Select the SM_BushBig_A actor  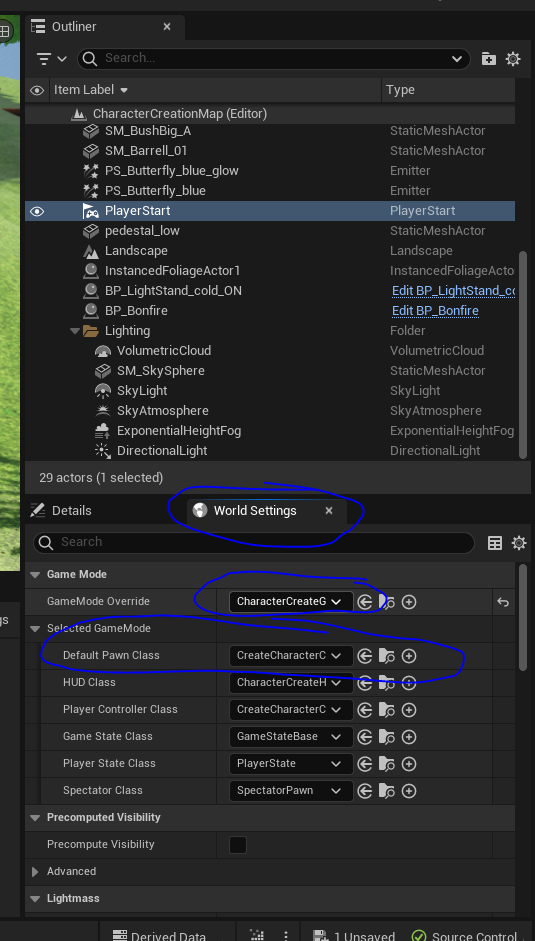tap(148, 131)
